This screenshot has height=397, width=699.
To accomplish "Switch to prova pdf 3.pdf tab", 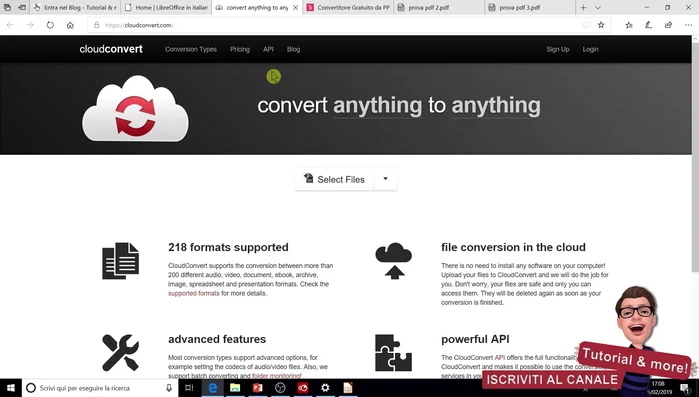I will 530,8.
